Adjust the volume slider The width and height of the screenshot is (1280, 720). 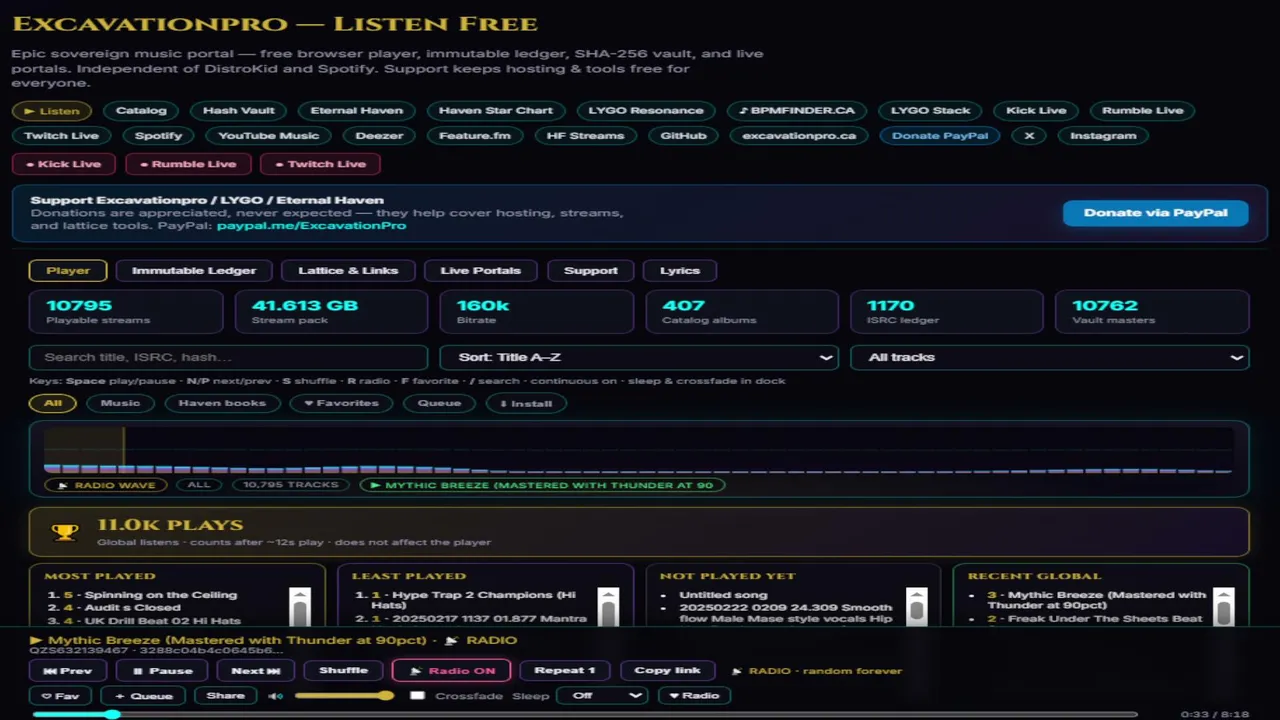tap(344, 696)
